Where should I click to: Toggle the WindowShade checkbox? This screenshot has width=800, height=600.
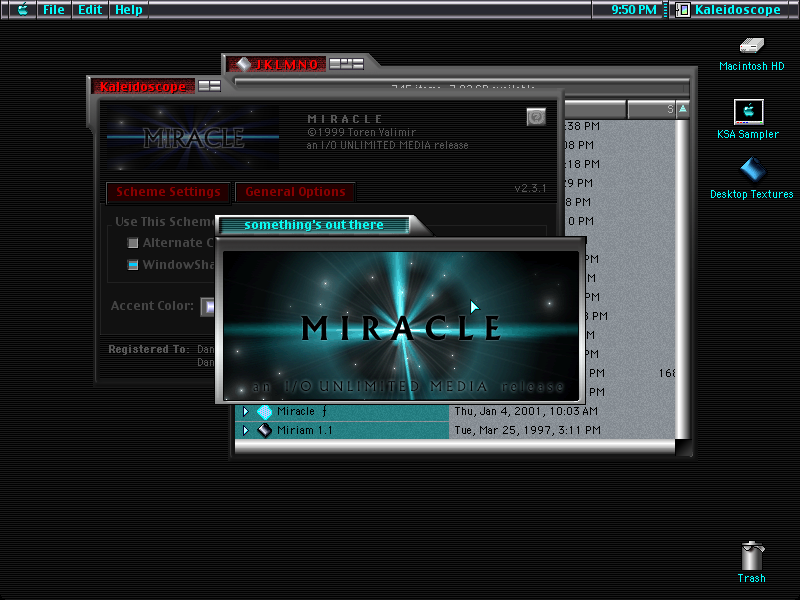[x=133, y=265]
